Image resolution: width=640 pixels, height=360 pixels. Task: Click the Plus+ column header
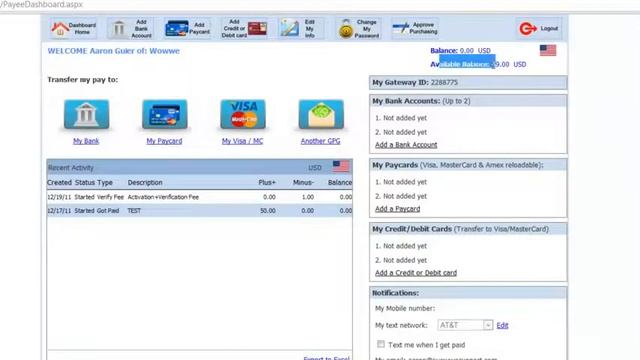coord(267,182)
